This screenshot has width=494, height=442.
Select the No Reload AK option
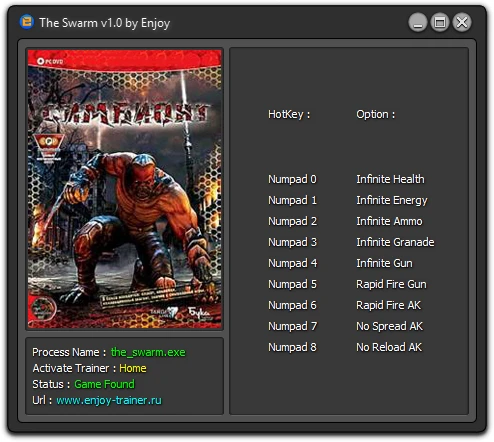pyautogui.click(x=389, y=347)
